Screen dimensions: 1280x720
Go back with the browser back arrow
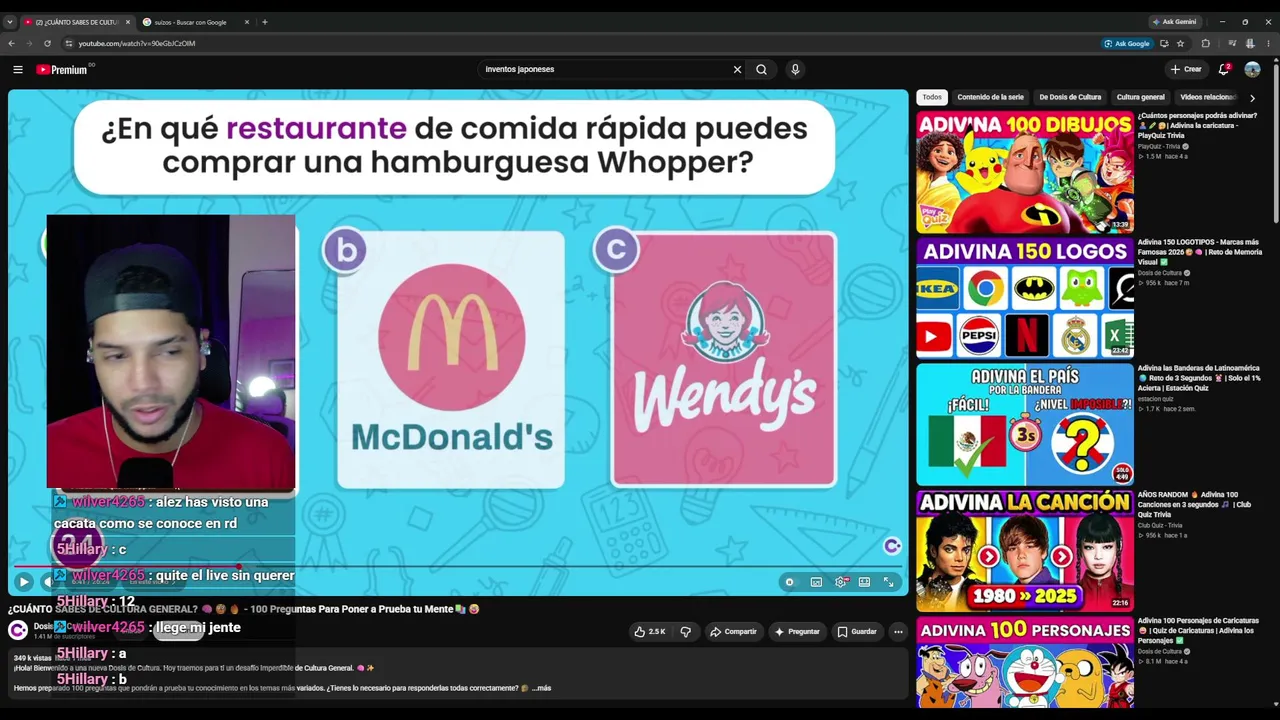click(x=12, y=43)
